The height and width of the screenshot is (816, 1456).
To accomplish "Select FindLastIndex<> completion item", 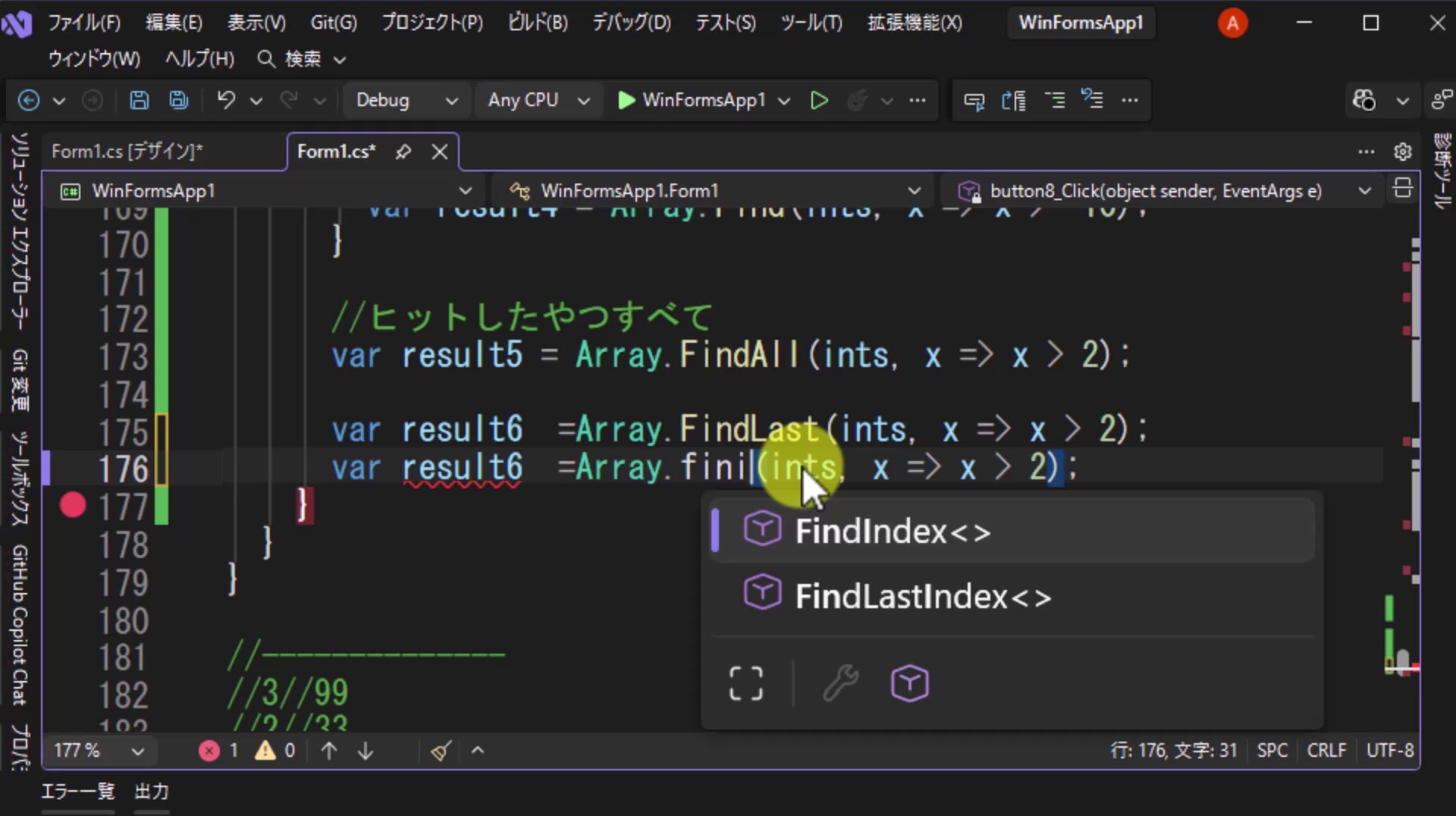I will pos(1012,596).
